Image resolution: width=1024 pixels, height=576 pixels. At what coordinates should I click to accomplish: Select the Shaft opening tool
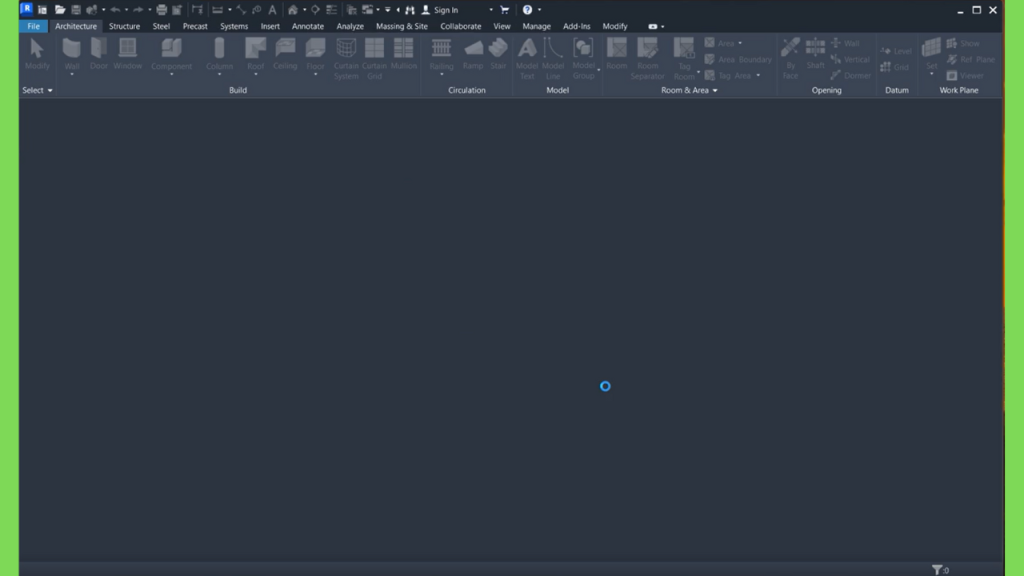click(815, 56)
